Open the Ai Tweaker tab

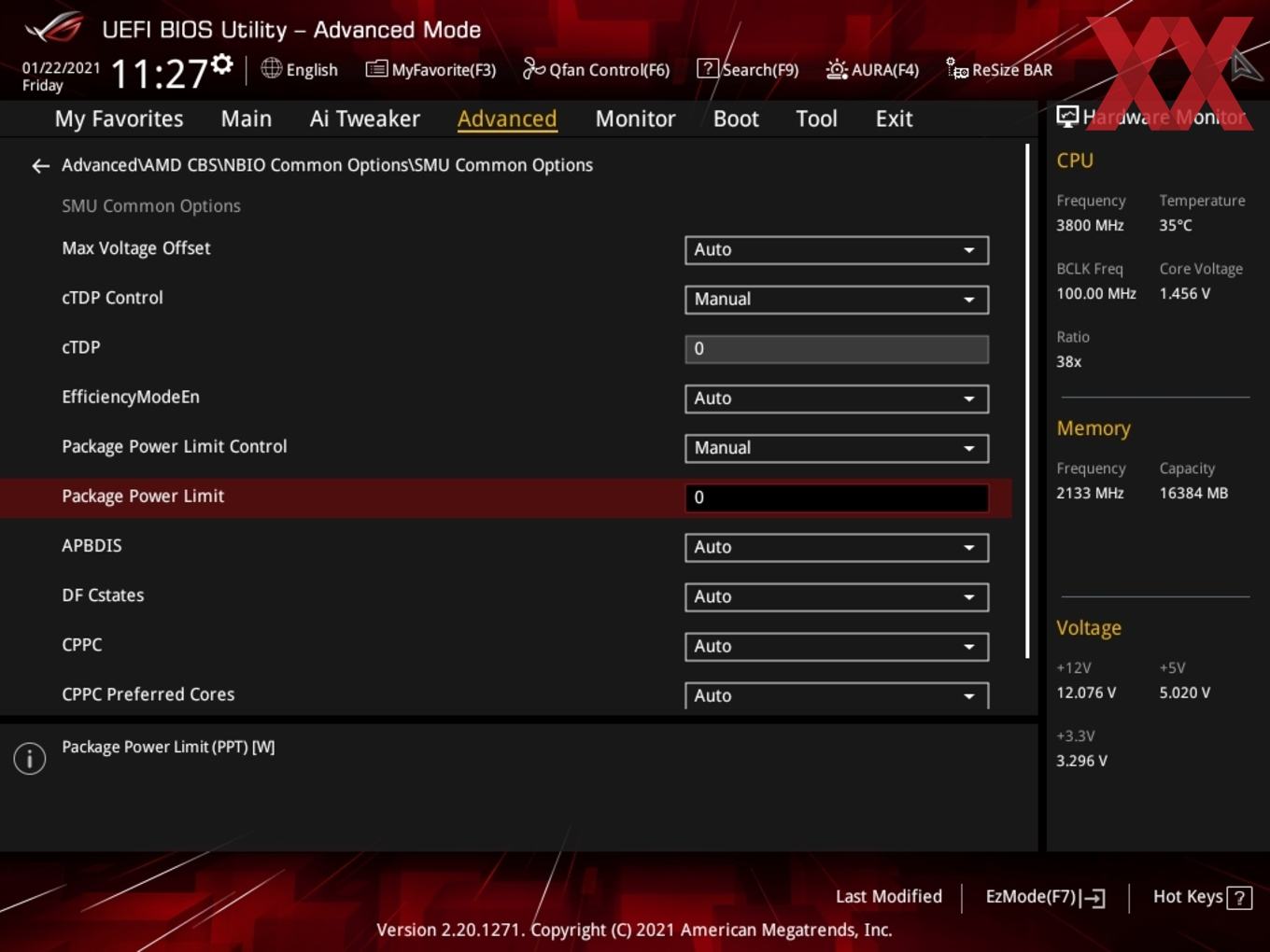pyautogui.click(x=365, y=119)
